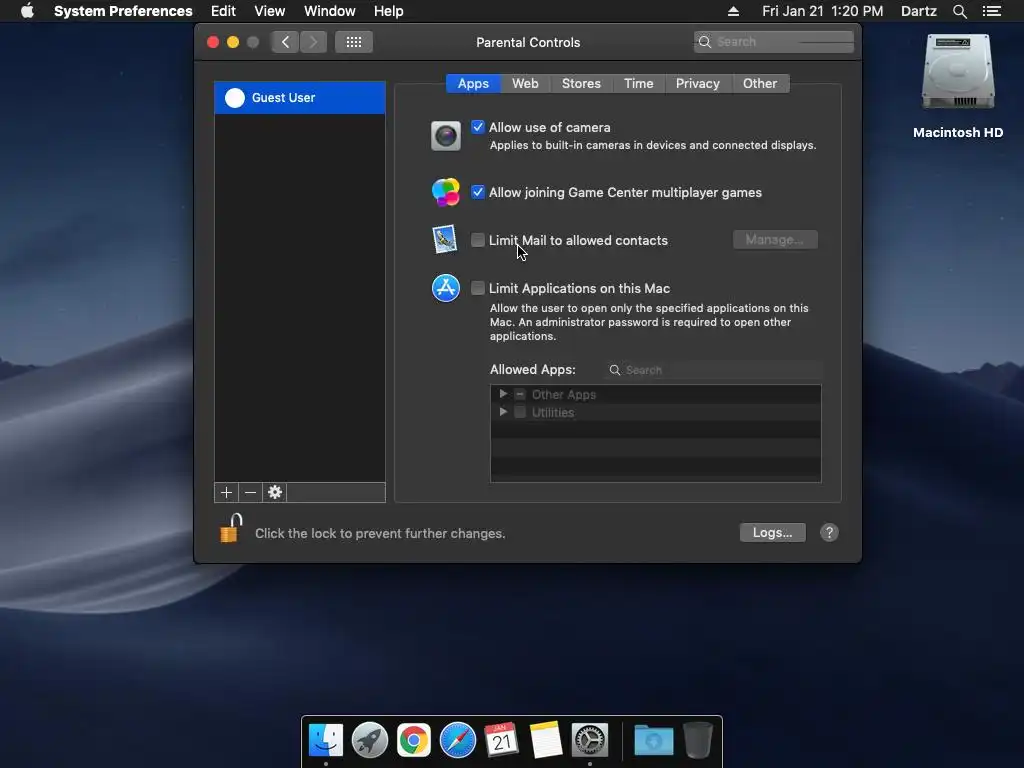Switch to the Web tab
This screenshot has height=768, width=1024.
tap(525, 84)
